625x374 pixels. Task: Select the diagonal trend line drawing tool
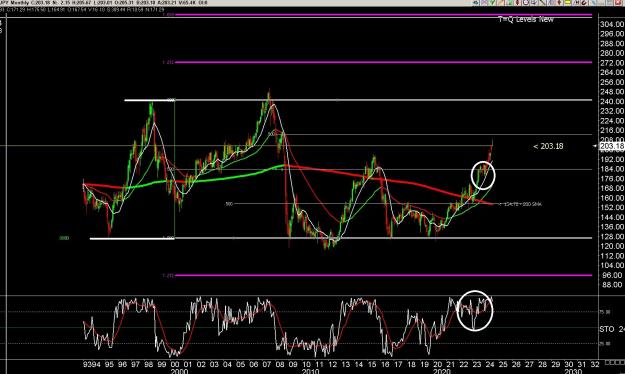coord(542,2)
